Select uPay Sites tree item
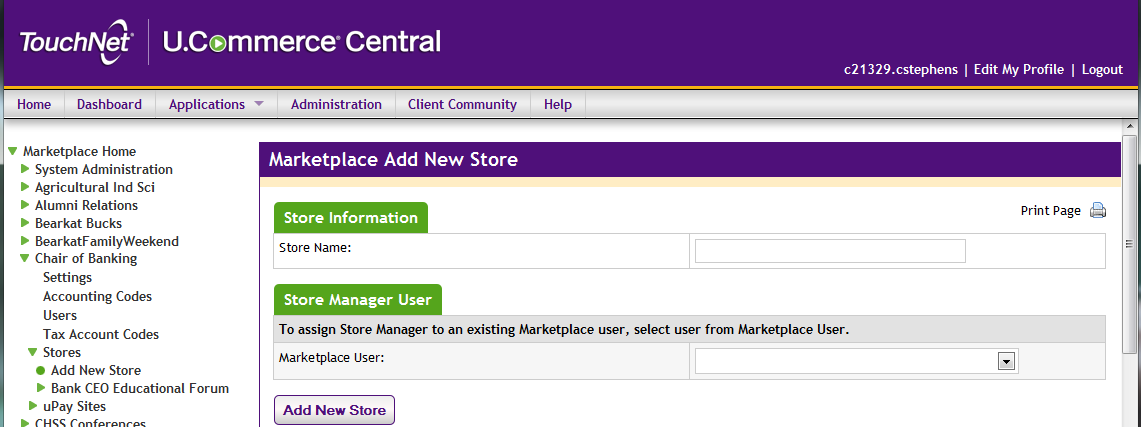This screenshot has height=427, width=1141. pyautogui.click(x=74, y=407)
